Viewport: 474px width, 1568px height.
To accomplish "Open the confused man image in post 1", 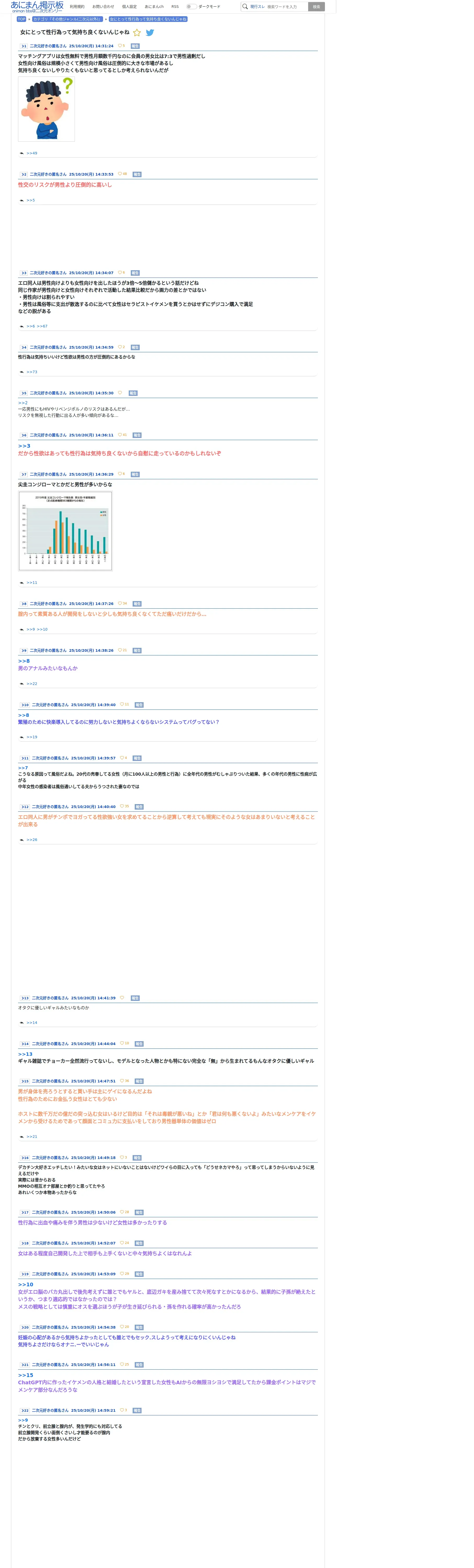I will pyautogui.click(x=46, y=109).
